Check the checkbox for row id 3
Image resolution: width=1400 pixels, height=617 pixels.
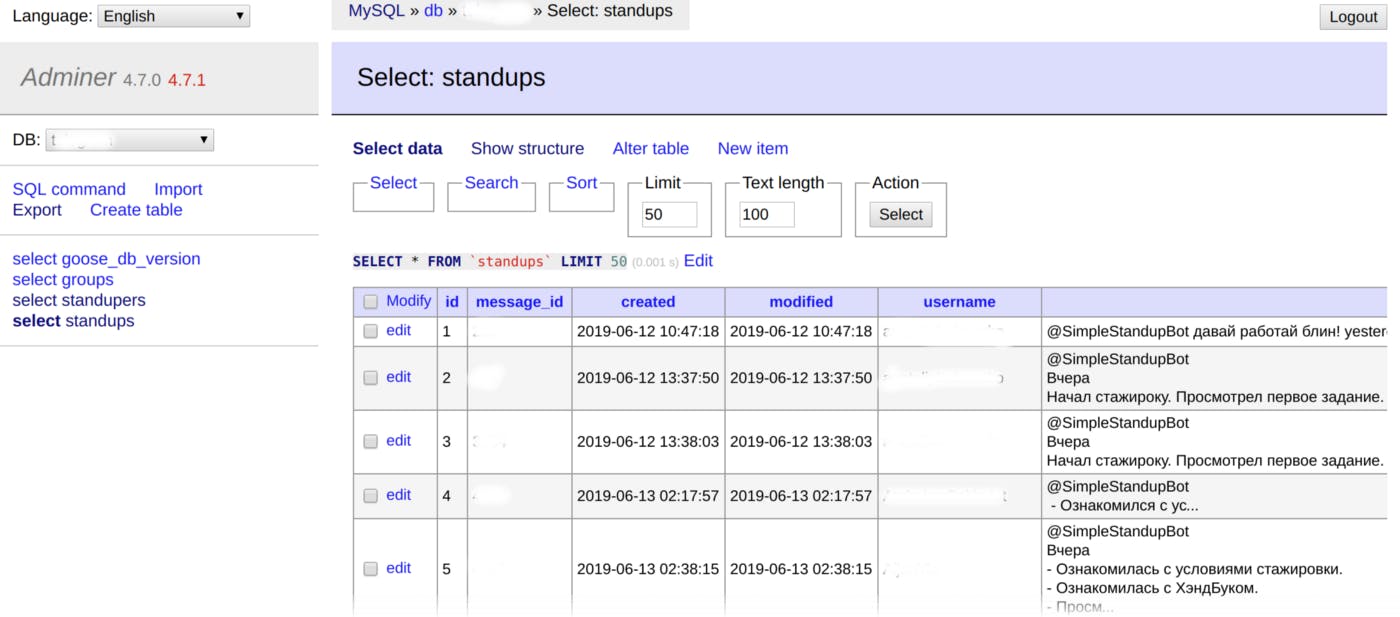click(x=371, y=441)
